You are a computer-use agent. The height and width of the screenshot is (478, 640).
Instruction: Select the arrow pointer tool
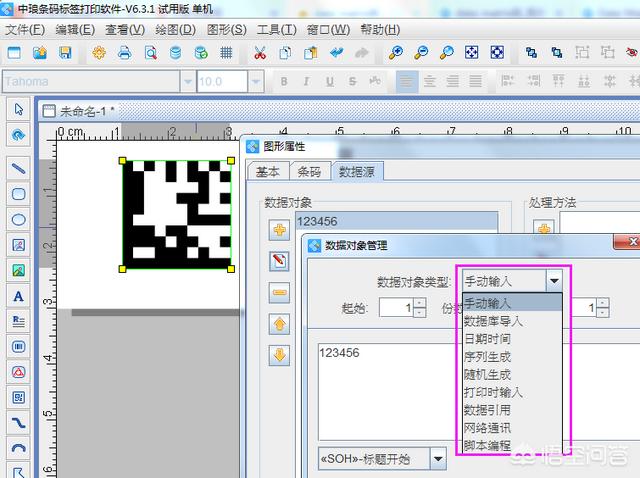pyautogui.click(x=18, y=109)
